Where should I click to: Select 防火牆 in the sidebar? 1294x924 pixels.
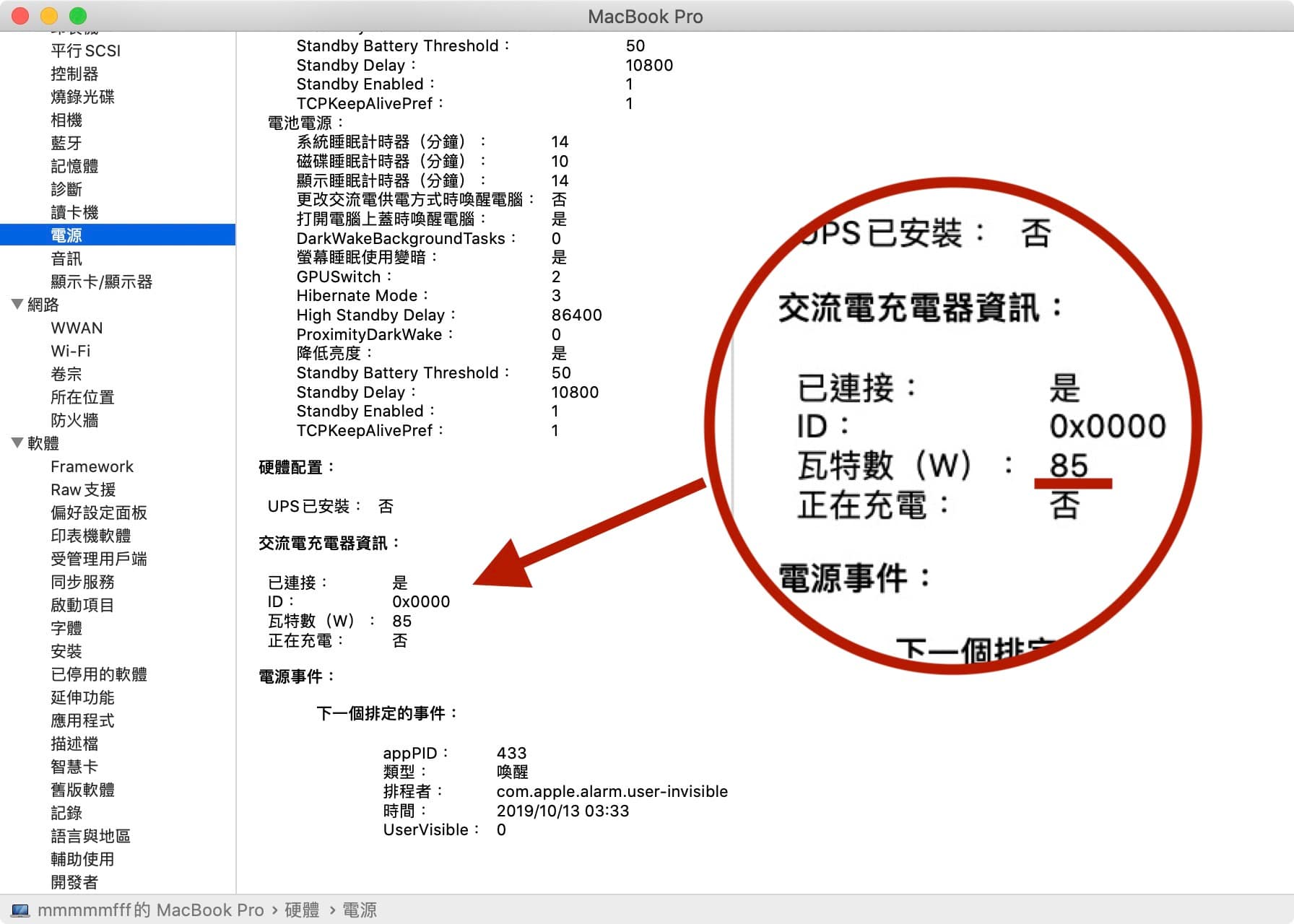click(x=74, y=420)
